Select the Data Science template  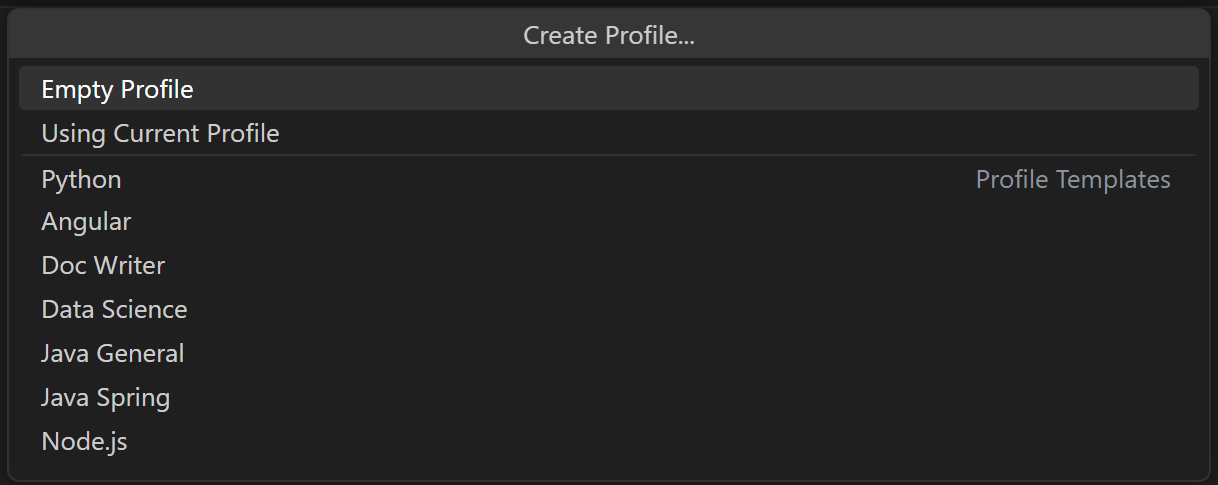(114, 310)
